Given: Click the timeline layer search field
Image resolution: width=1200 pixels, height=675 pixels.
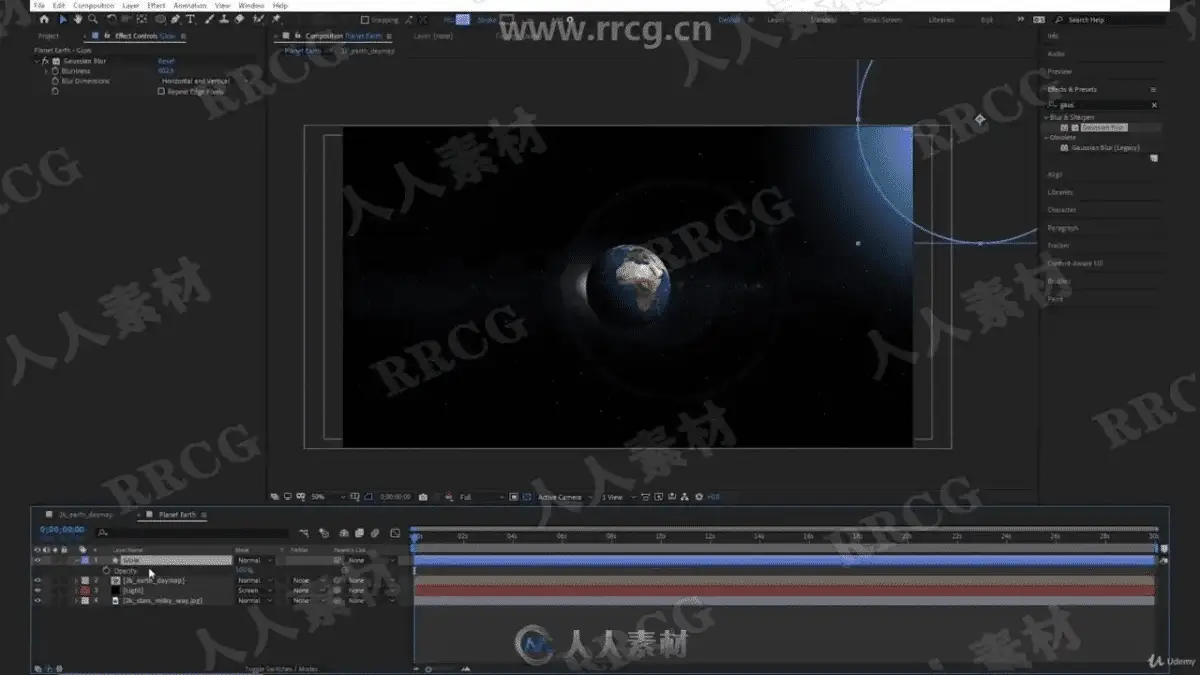Looking at the screenshot, I should [194, 533].
